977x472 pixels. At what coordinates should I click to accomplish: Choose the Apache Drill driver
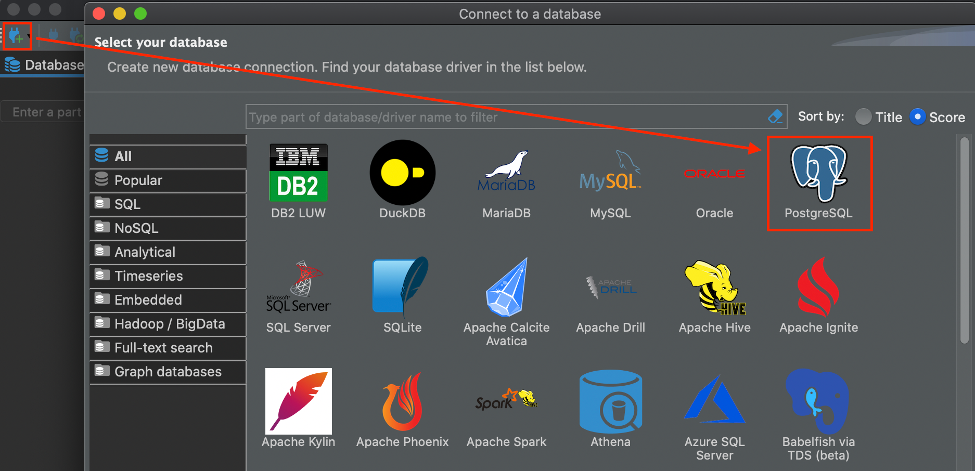tap(610, 286)
